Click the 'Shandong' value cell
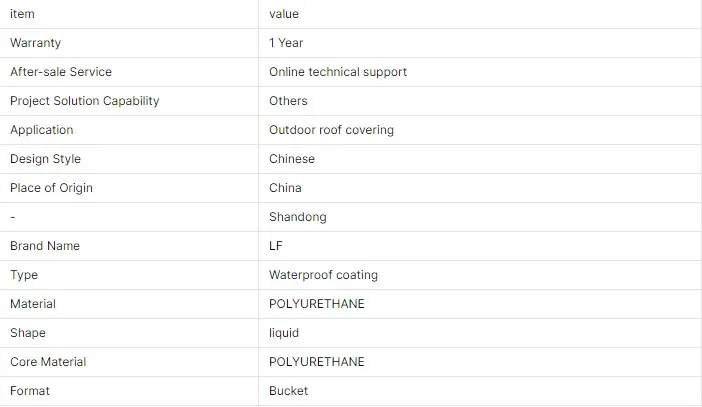Viewport: 702px width, 407px height. pos(297,217)
